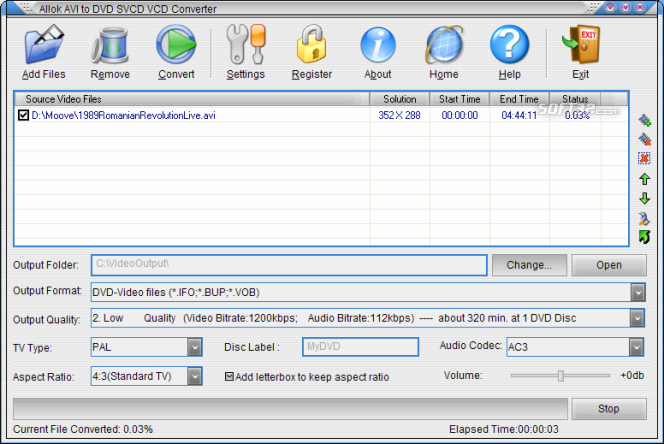Click the 04:44:11 end time cell
Screen dimensions: 664x444
pos(519,115)
